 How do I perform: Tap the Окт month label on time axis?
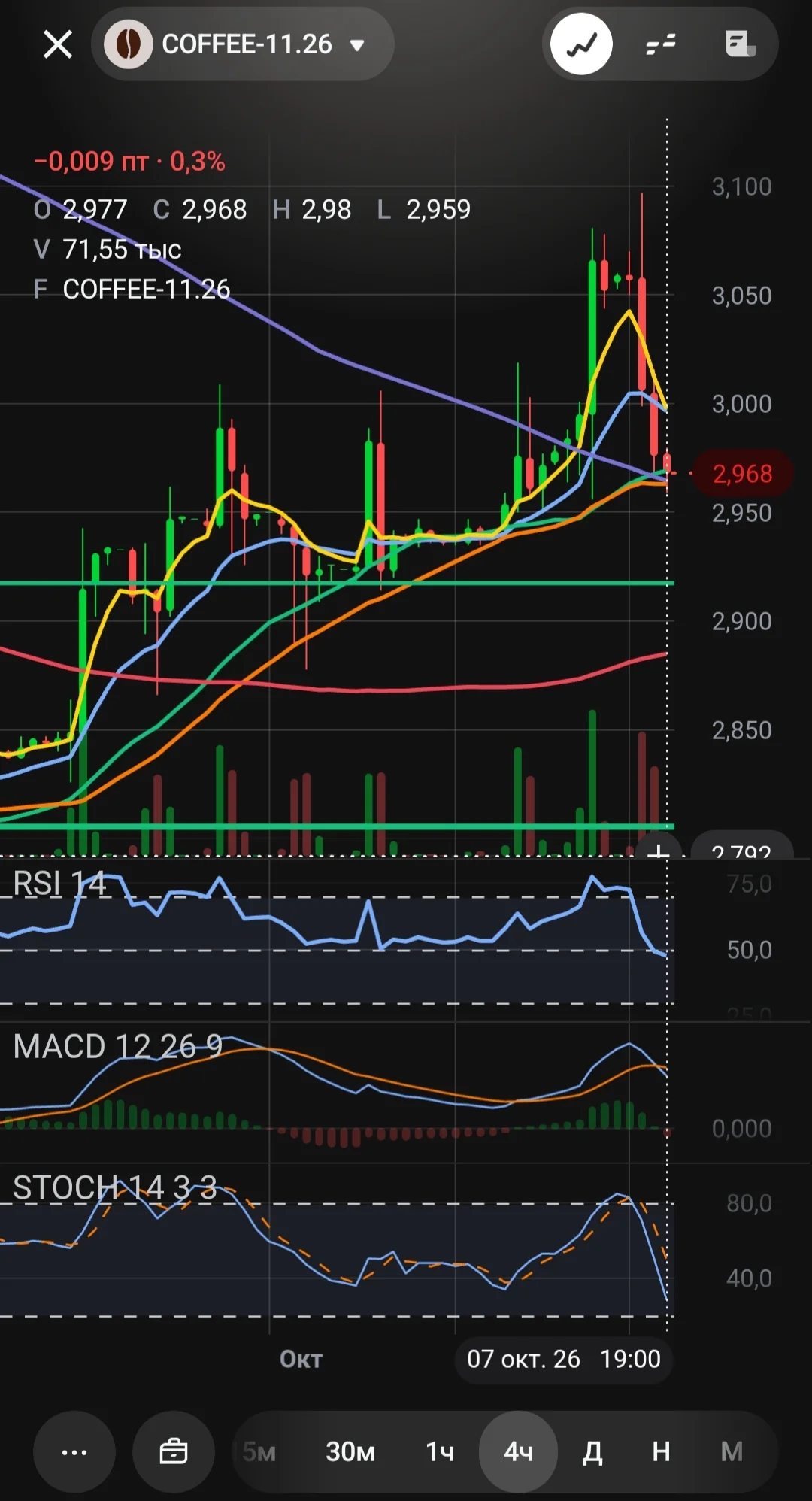click(301, 1360)
